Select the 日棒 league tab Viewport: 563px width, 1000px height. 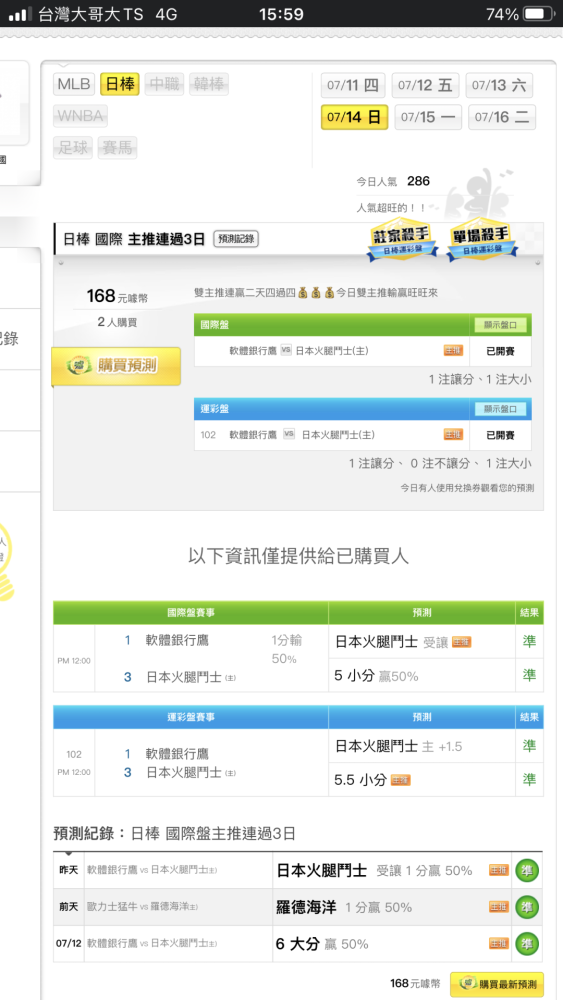click(120, 84)
